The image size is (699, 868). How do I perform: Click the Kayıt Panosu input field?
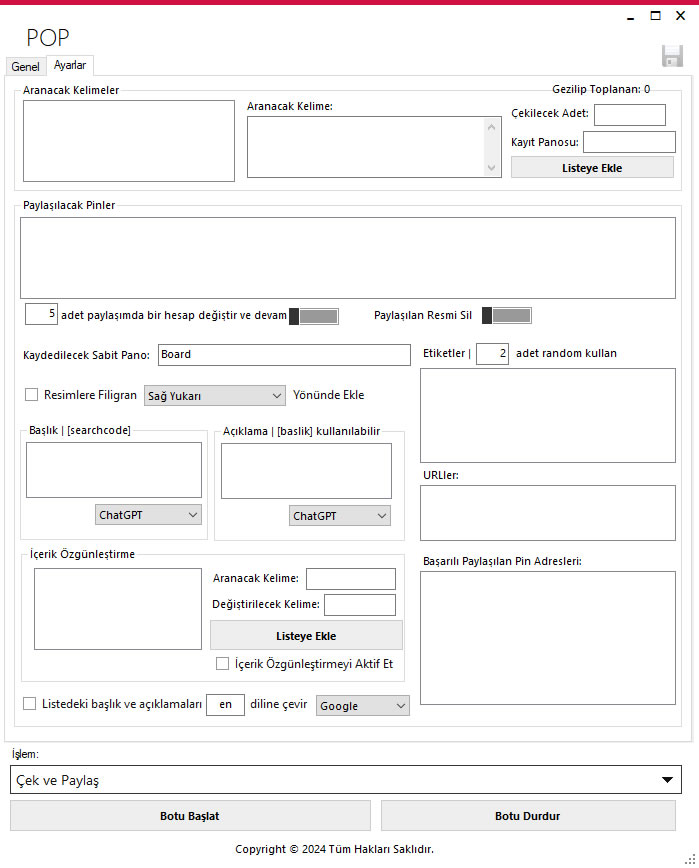(x=629, y=142)
